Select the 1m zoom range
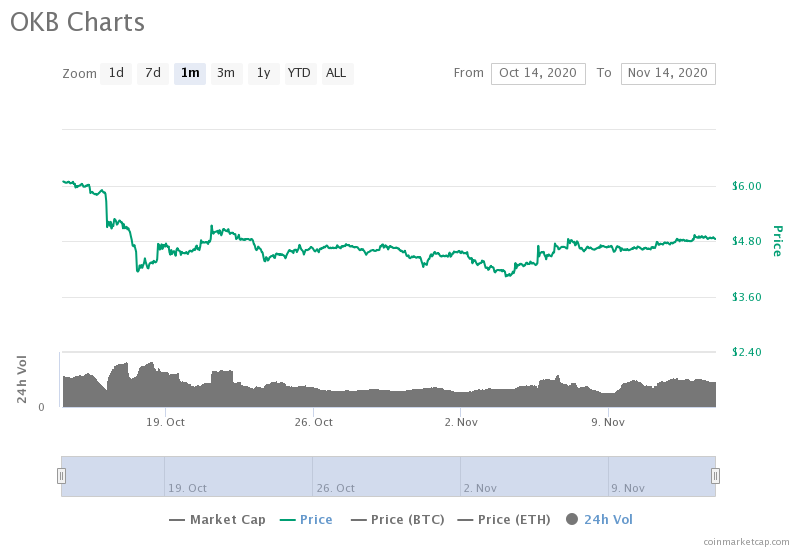 tap(190, 73)
